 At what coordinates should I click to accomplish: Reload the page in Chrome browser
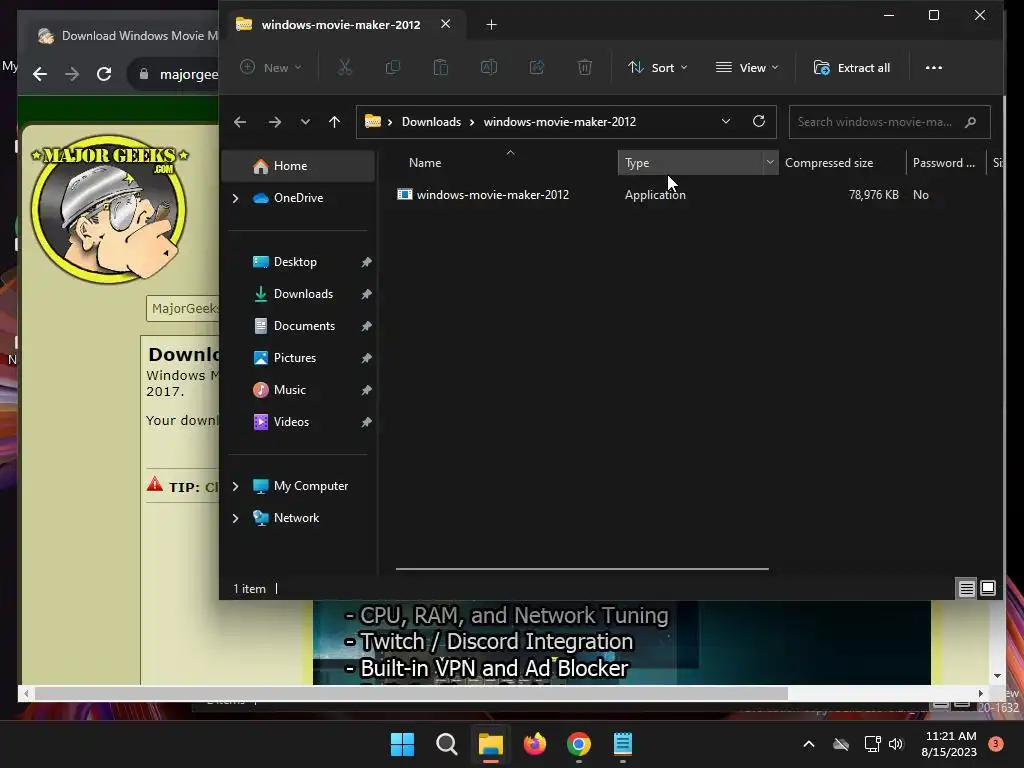(104, 74)
